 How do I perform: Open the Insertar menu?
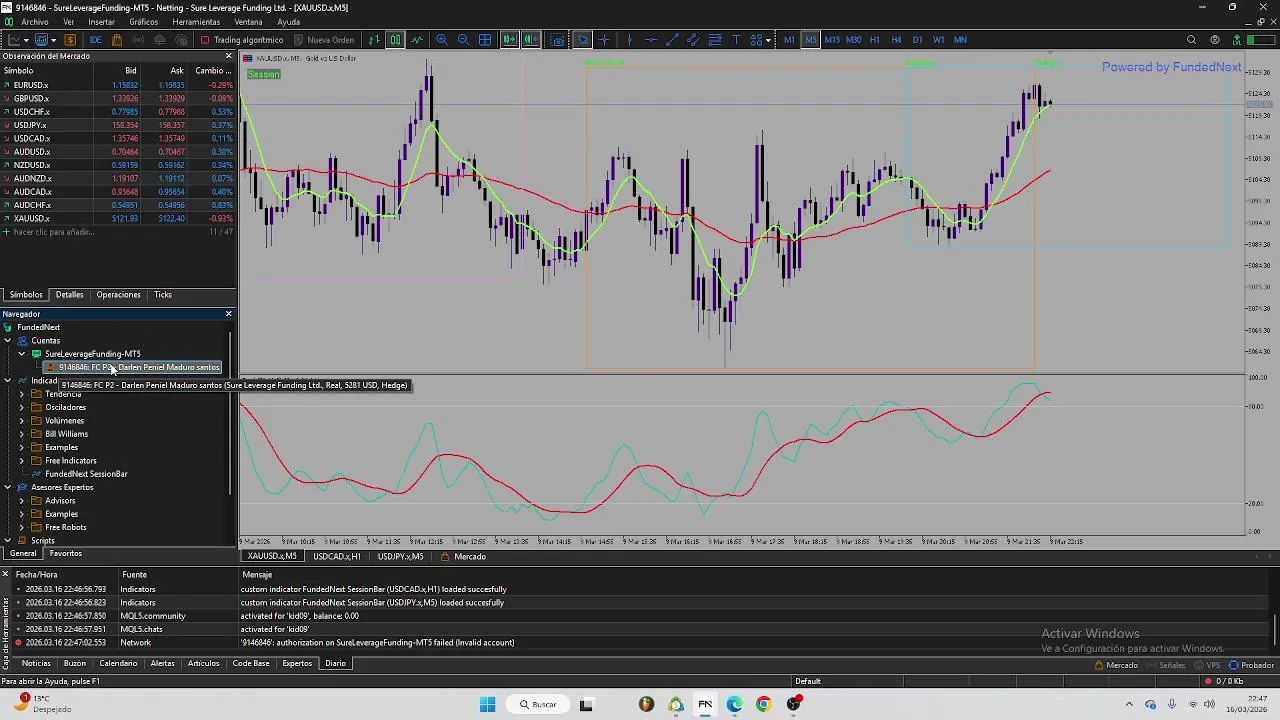(101, 22)
